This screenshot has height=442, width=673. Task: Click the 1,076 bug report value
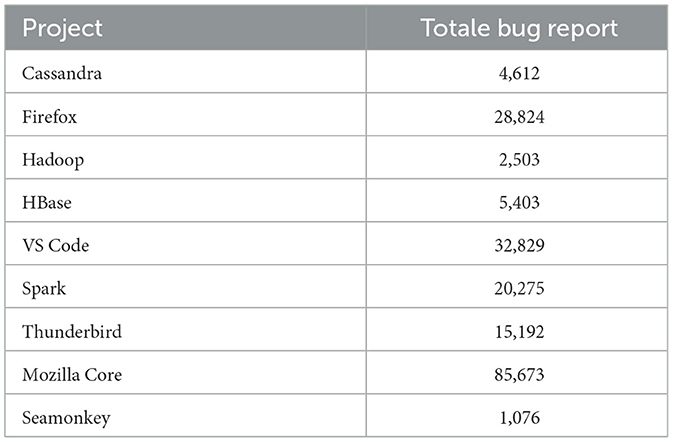pos(519,418)
